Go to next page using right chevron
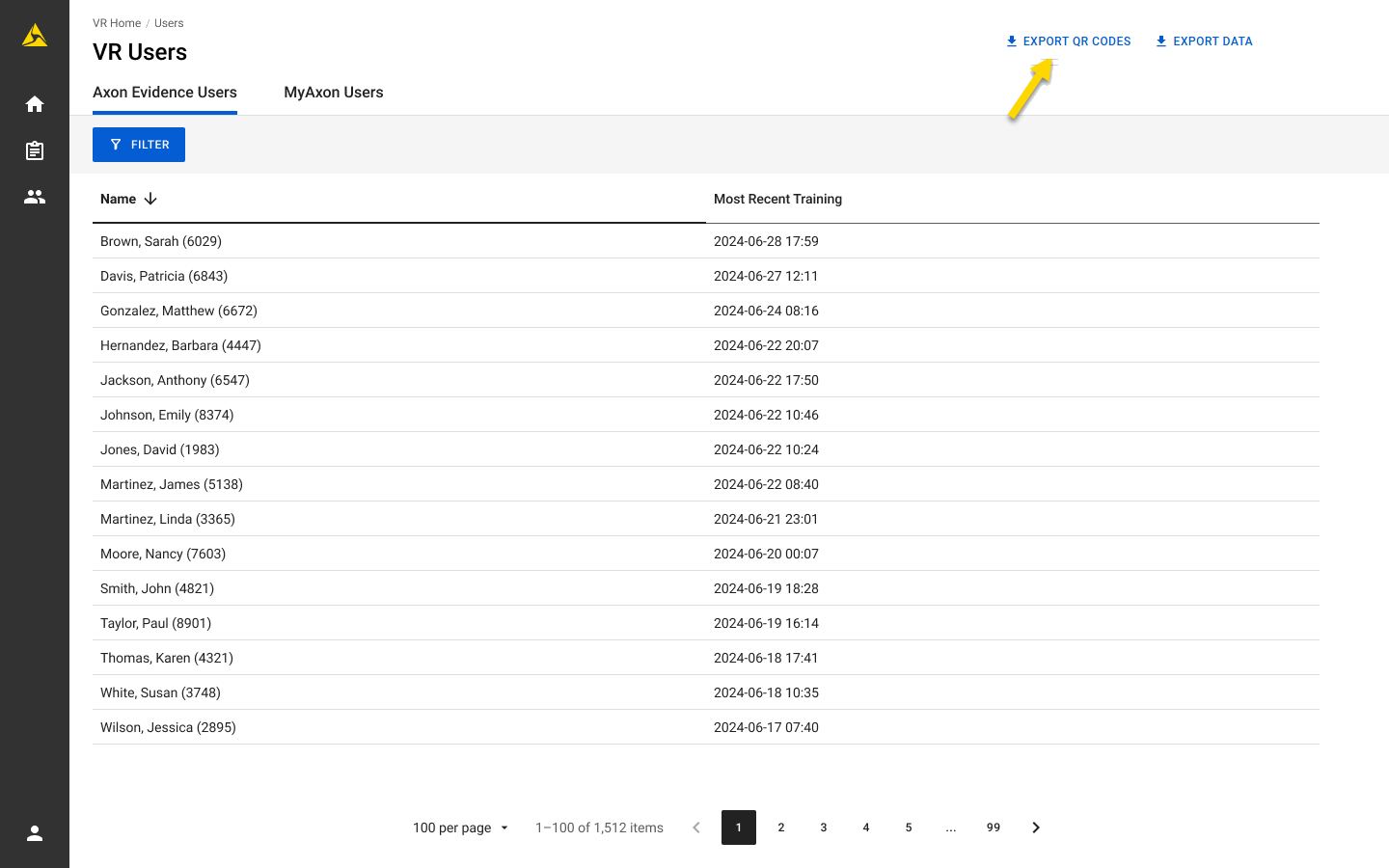The width and height of the screenshot is (1389, 868). click(1036, 827)
